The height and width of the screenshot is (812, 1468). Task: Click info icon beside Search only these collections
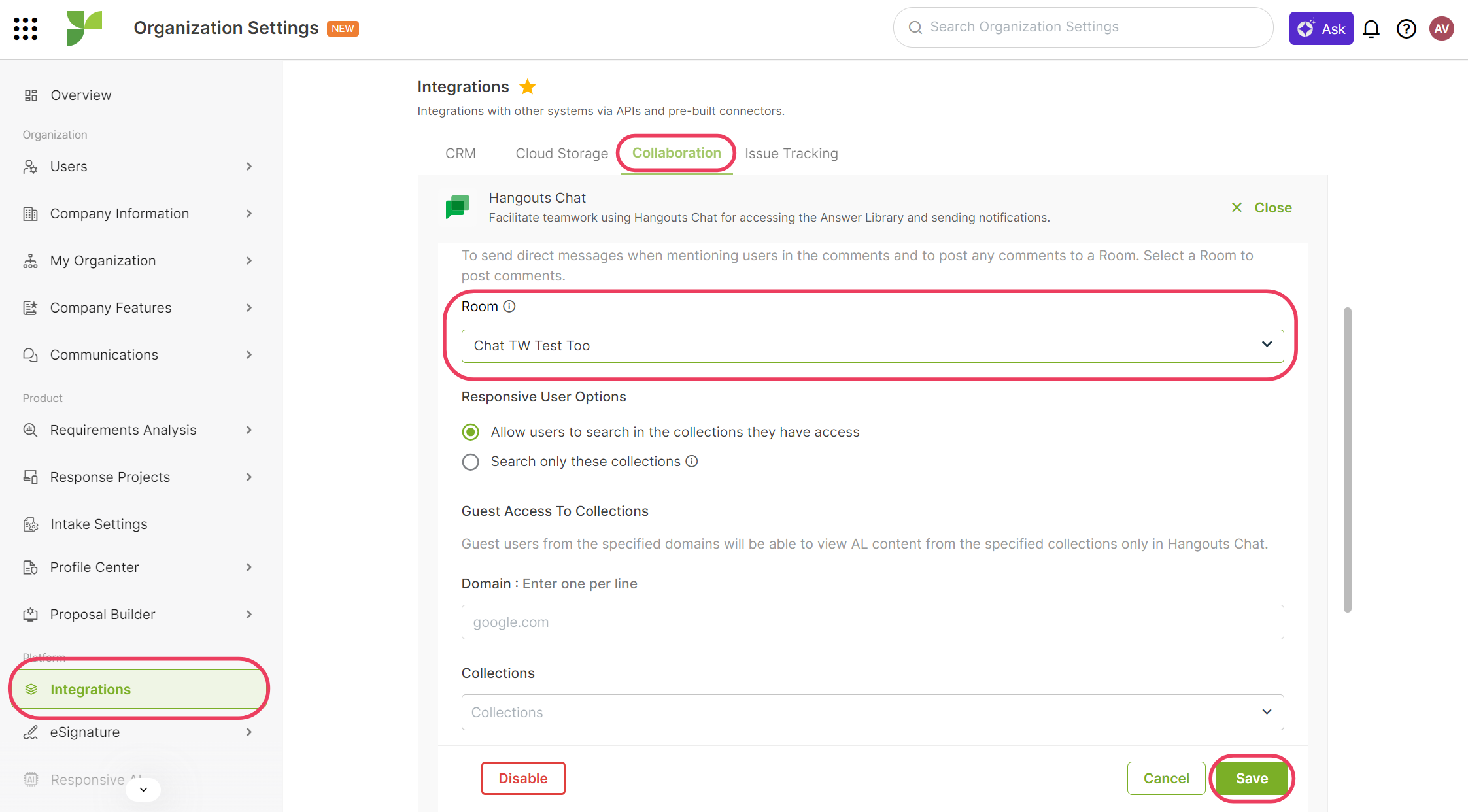point(692,462)
